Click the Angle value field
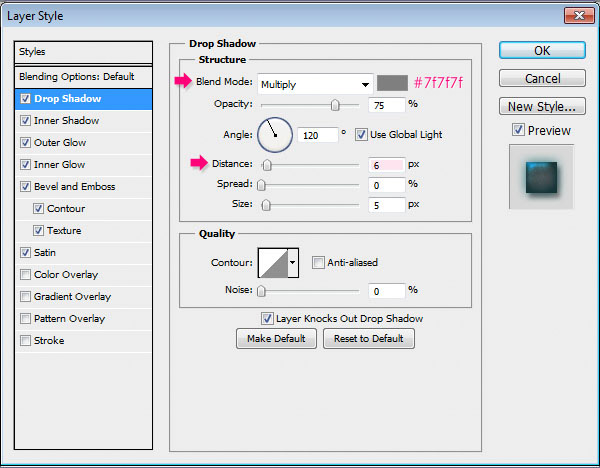The image size is (600, 468). click(318, 135)
